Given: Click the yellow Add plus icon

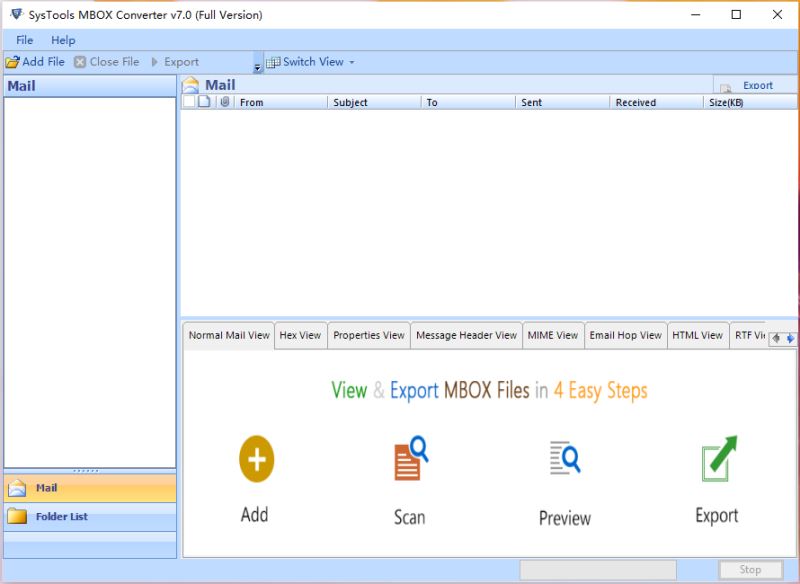Looking at the screenshot, I should tap(257, 459).
